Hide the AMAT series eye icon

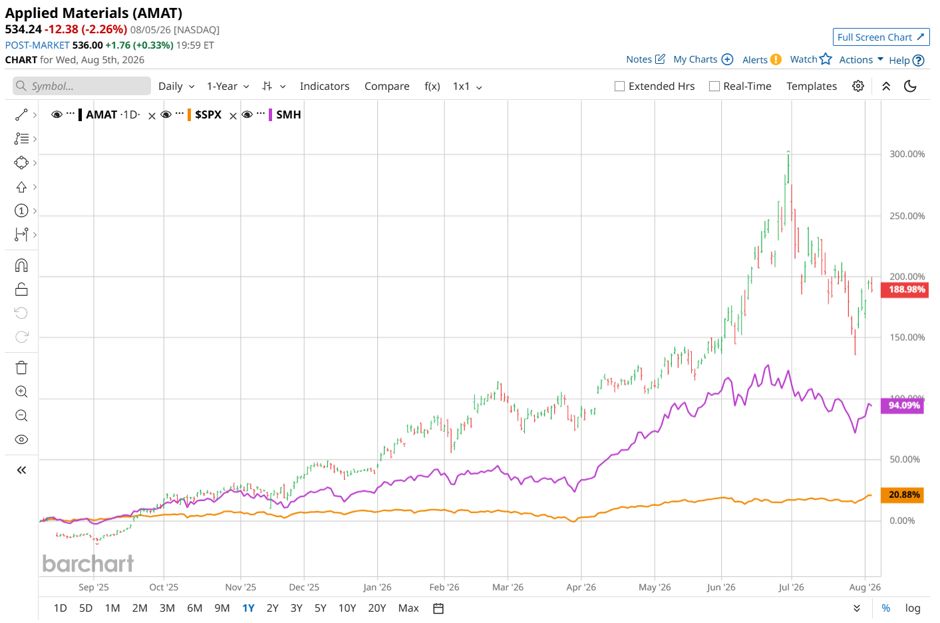[x=57, y=115]
